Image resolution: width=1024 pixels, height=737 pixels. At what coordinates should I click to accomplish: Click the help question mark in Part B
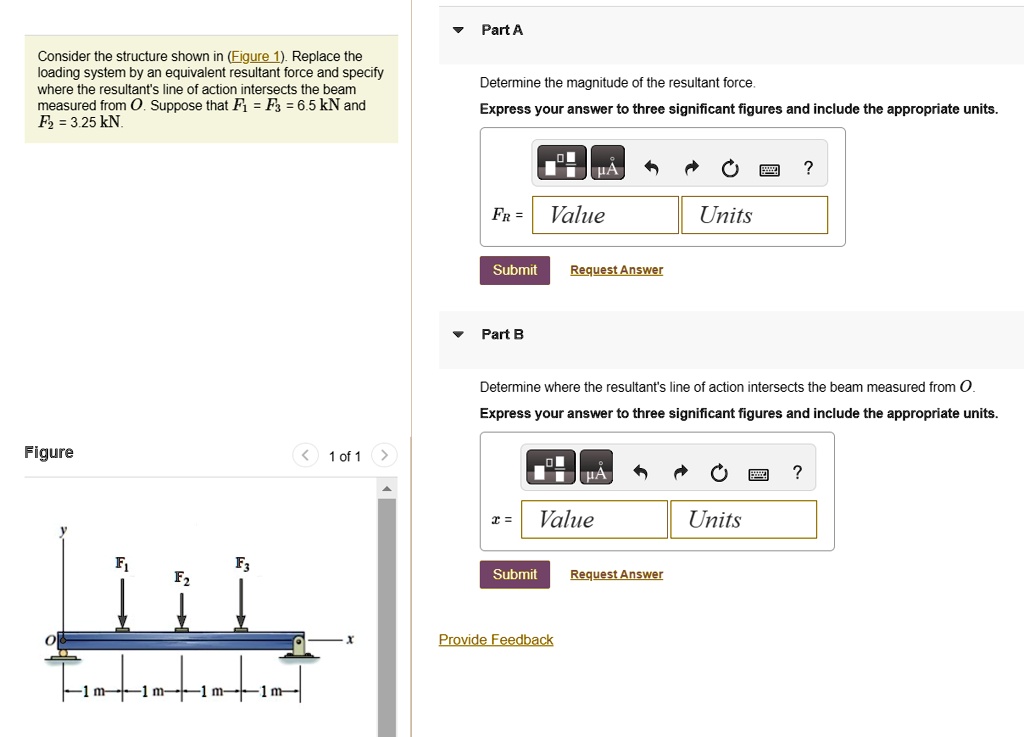[x=796, y=472]
